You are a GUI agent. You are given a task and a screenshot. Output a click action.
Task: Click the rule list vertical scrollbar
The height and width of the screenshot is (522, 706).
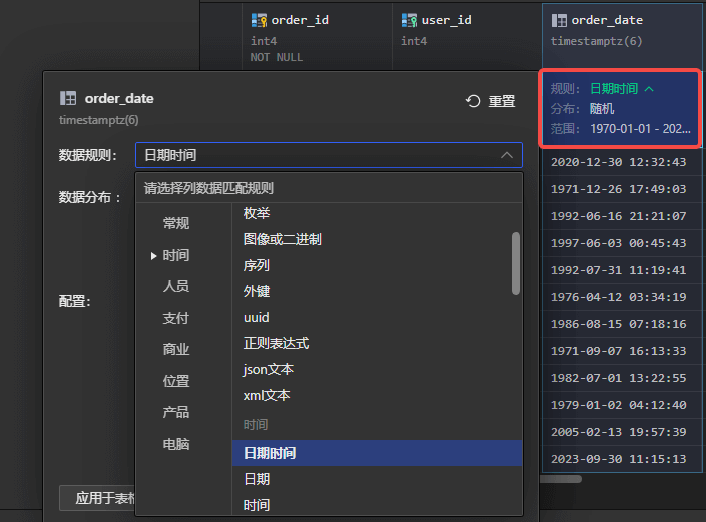click(516, 263)
